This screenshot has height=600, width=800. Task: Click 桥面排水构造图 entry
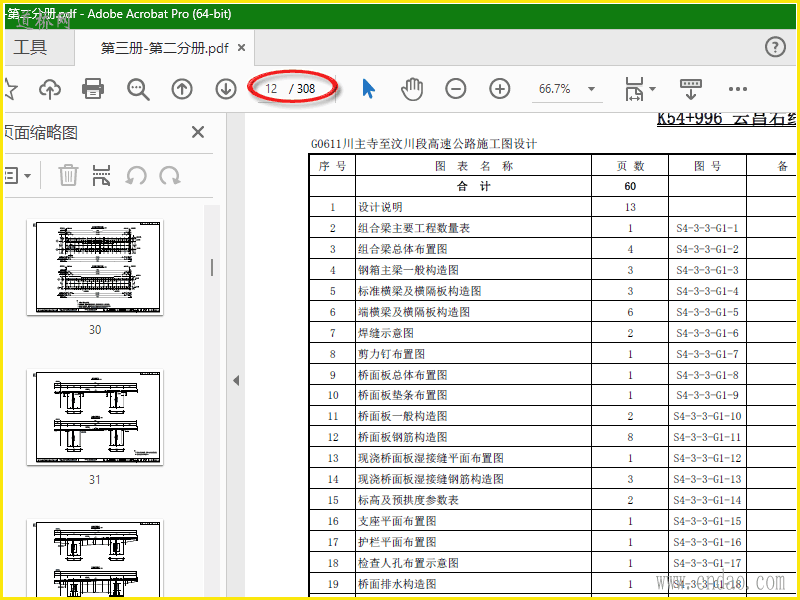coord(397,584)
